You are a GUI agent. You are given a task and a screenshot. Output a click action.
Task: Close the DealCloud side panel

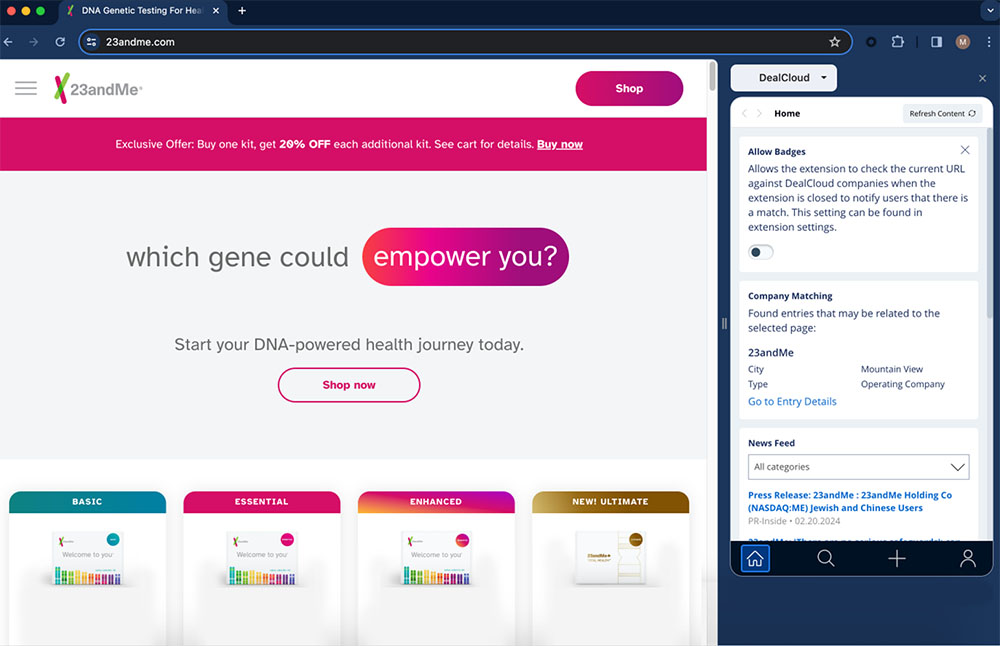[x=982, y=78]
